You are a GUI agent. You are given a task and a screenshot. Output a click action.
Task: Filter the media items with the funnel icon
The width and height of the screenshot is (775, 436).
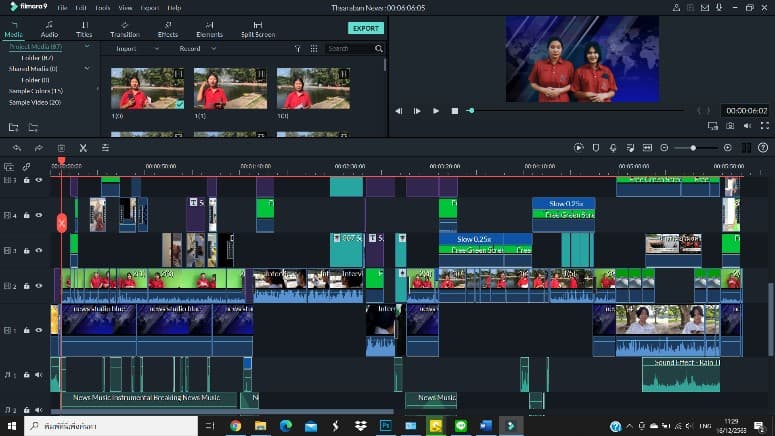pos(298,49)
